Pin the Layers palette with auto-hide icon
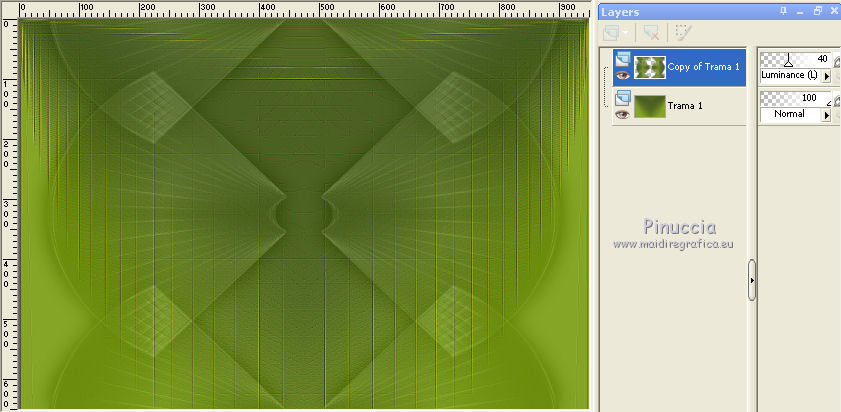Screen dimensions: 841x412 [x=784, y=11]
